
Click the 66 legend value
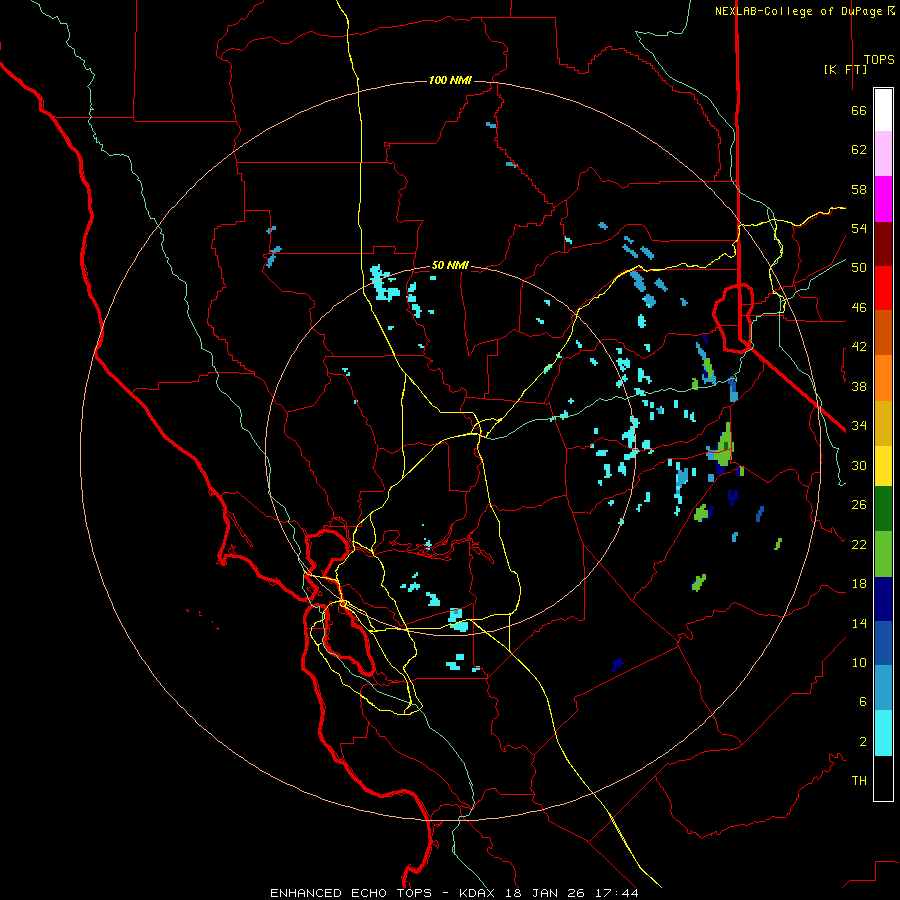point(859,110)
